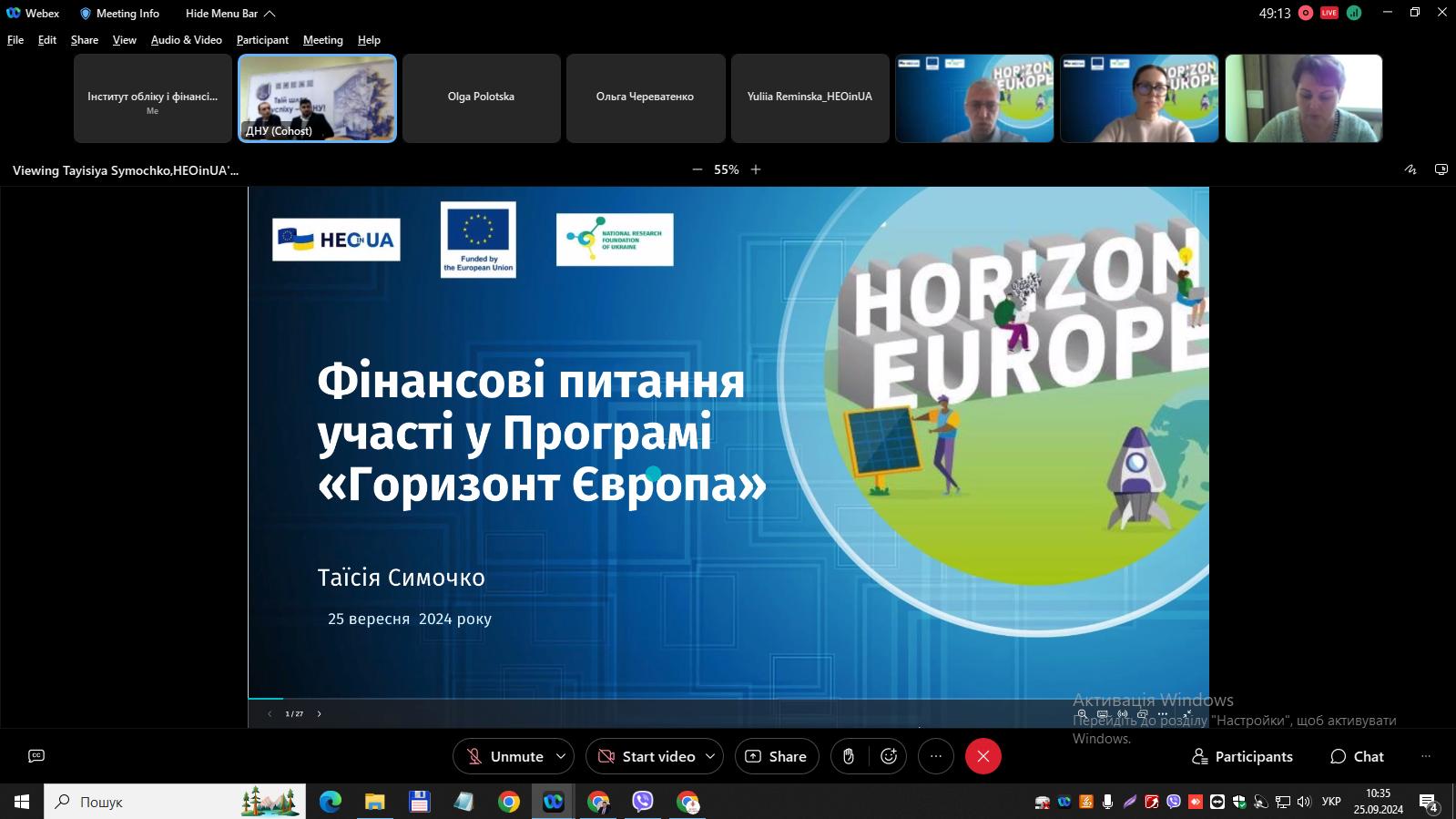The width and height of the screenshot is (1456, 819).
Task: Expand audio options arrow next to Unmute
Action: pos(561,756)
